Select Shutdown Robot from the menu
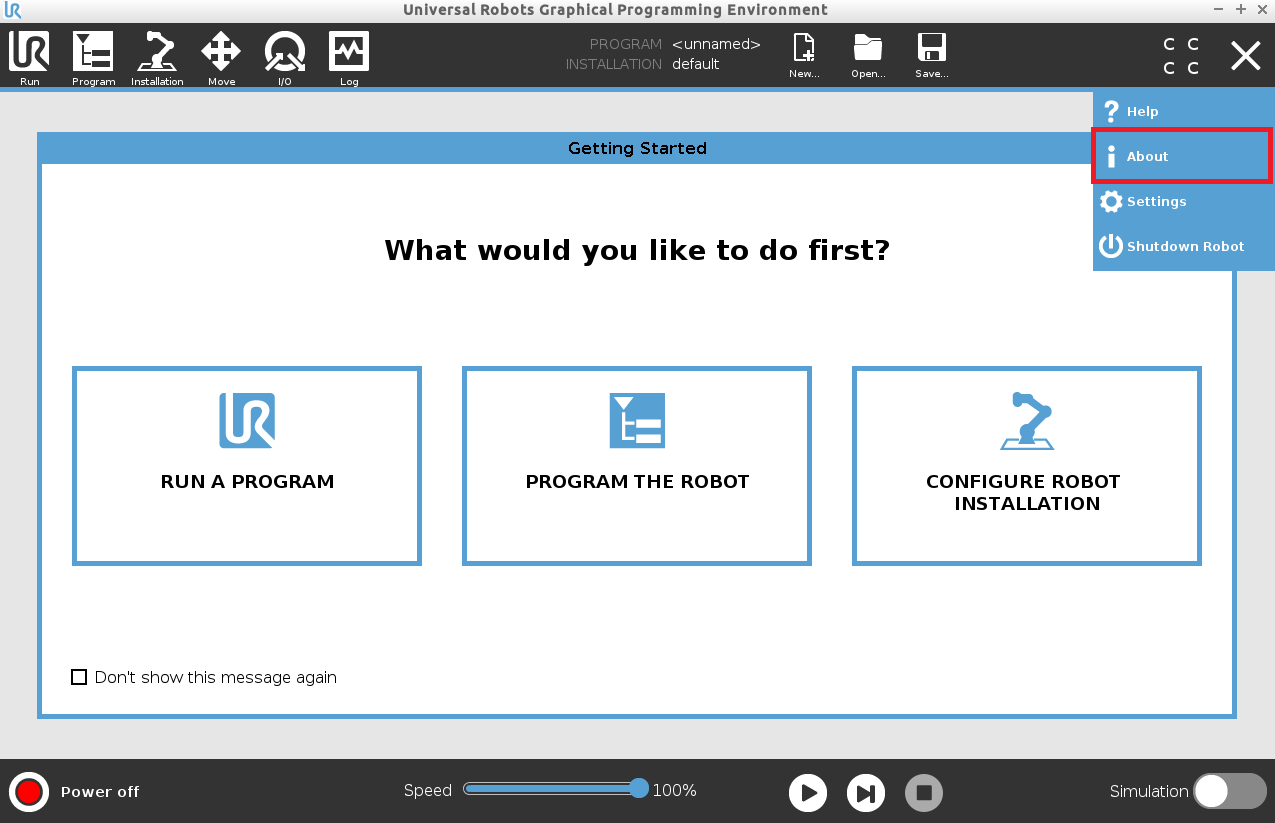This screenshot has width=1275, height=823. [1183, 246]
